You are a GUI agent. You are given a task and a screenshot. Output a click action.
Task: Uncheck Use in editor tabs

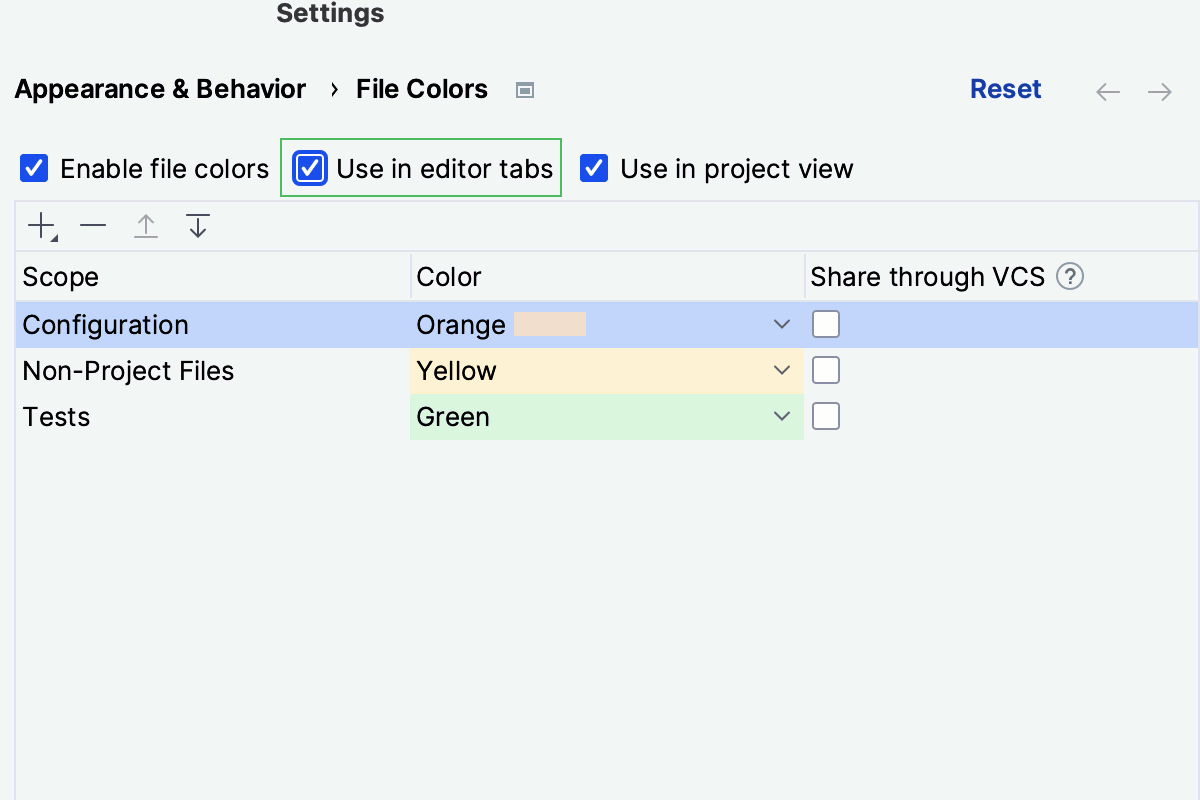pos(310,168)
